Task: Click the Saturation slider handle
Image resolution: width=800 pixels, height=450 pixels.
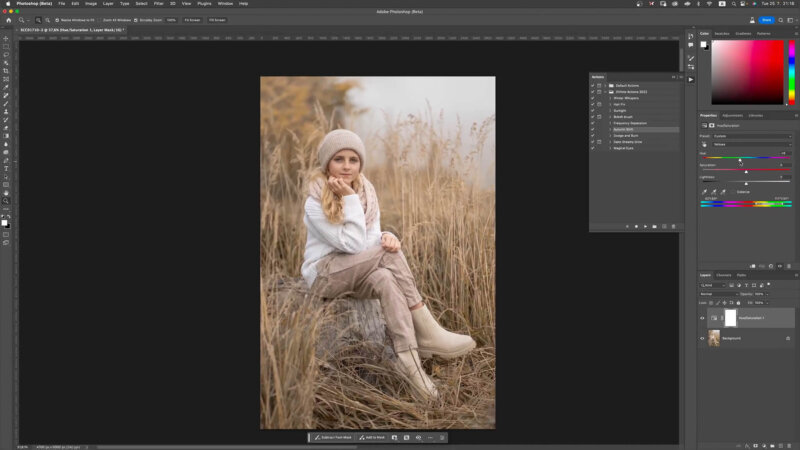Action: (746, 171)
